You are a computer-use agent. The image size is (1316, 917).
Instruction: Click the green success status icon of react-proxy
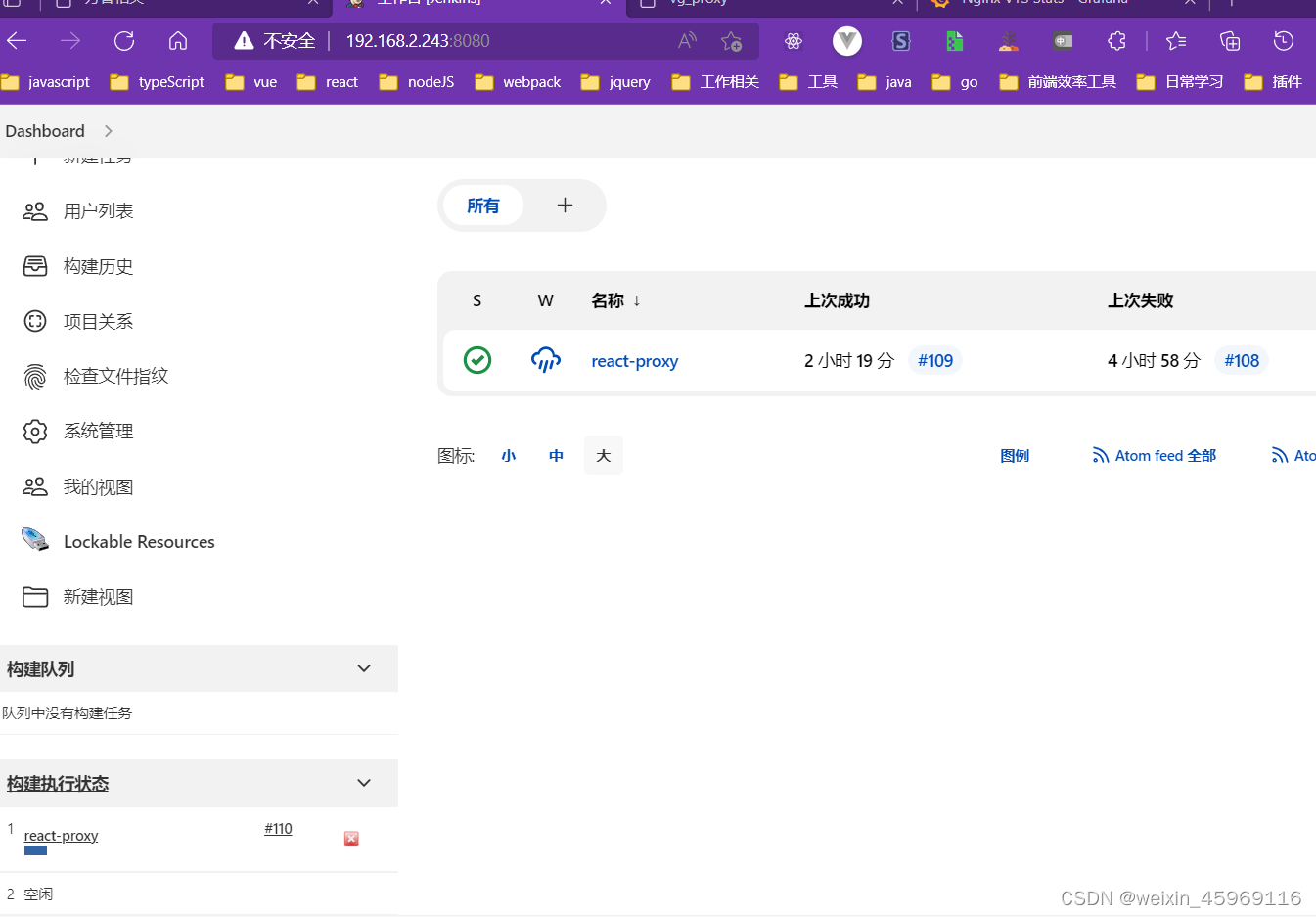click(477, 360)
